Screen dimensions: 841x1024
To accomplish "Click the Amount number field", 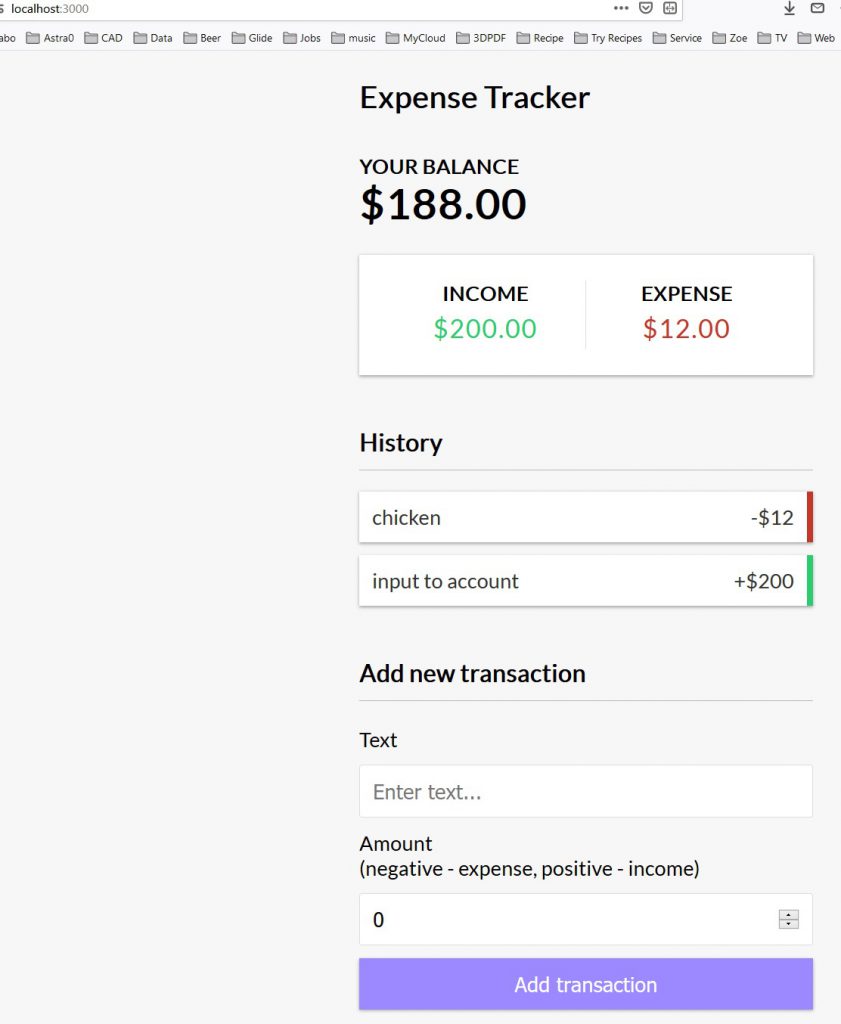I will (565, 920).
